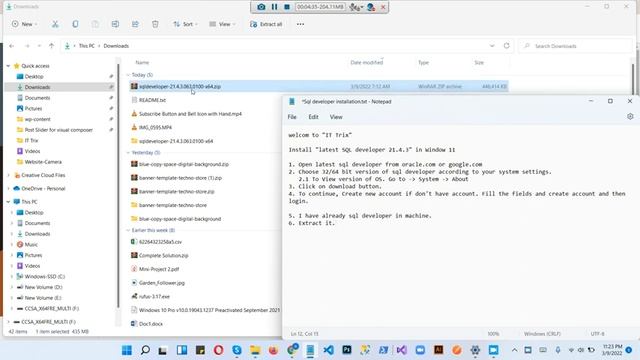Open OneDrive - Personal in sidebar
The height and width of the screenshot is (360, 640).
(43, 189)
